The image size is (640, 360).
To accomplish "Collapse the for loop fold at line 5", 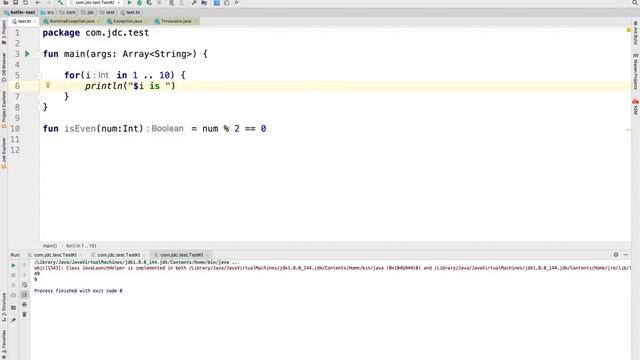I will click(x=40, y=75).
